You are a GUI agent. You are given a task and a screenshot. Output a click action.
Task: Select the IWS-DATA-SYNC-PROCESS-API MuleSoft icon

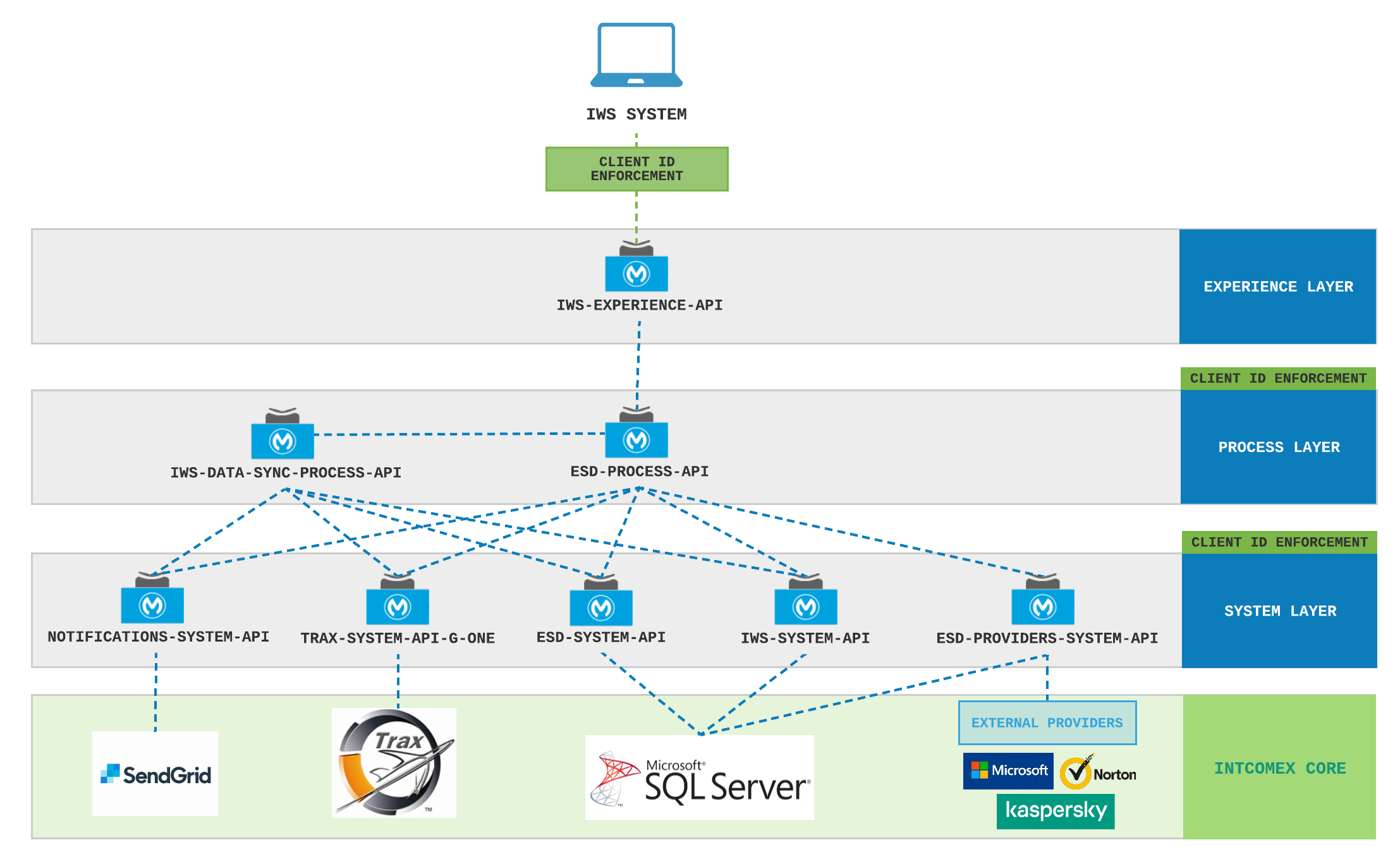pyautogui.click(x=283, y=434)
